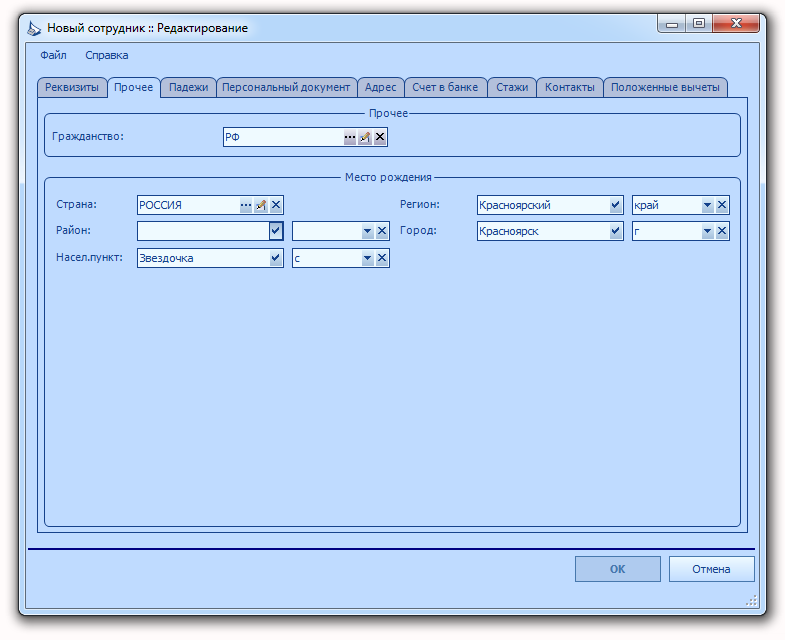Click the application icon in title bar
The width and height of the screenshot is (785, 640).
[x=34, y=28]
